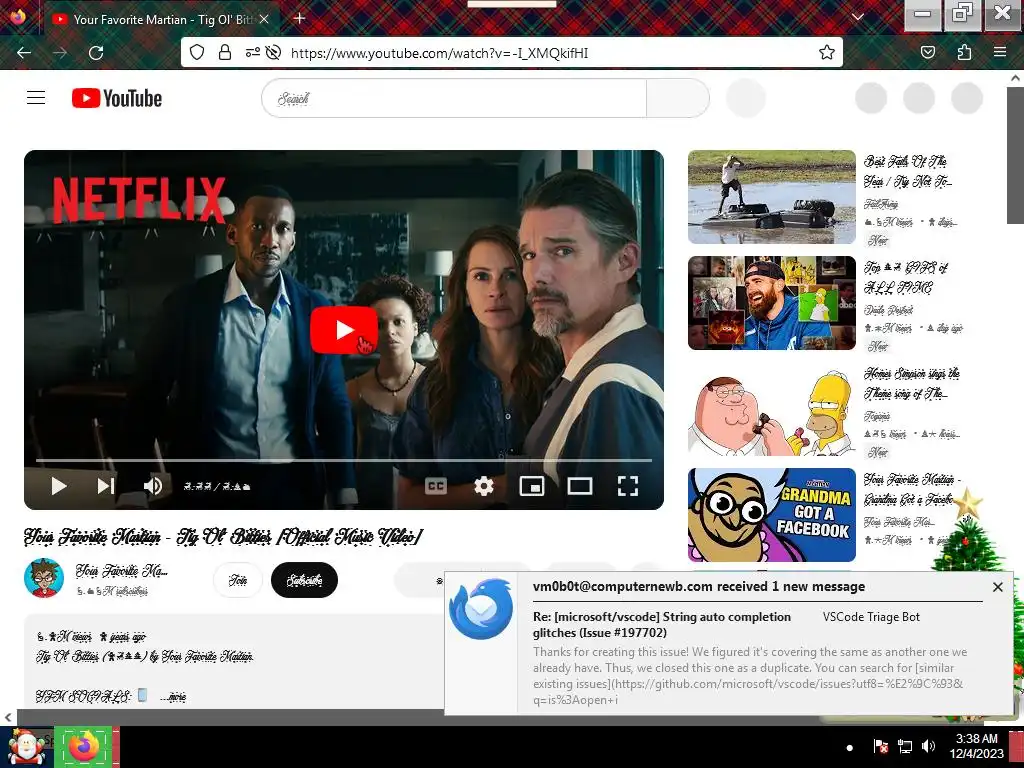Image resolution: width=1024 pixels, height=768 pixels.
Task: Reload the current page
Action: point(96,53)
